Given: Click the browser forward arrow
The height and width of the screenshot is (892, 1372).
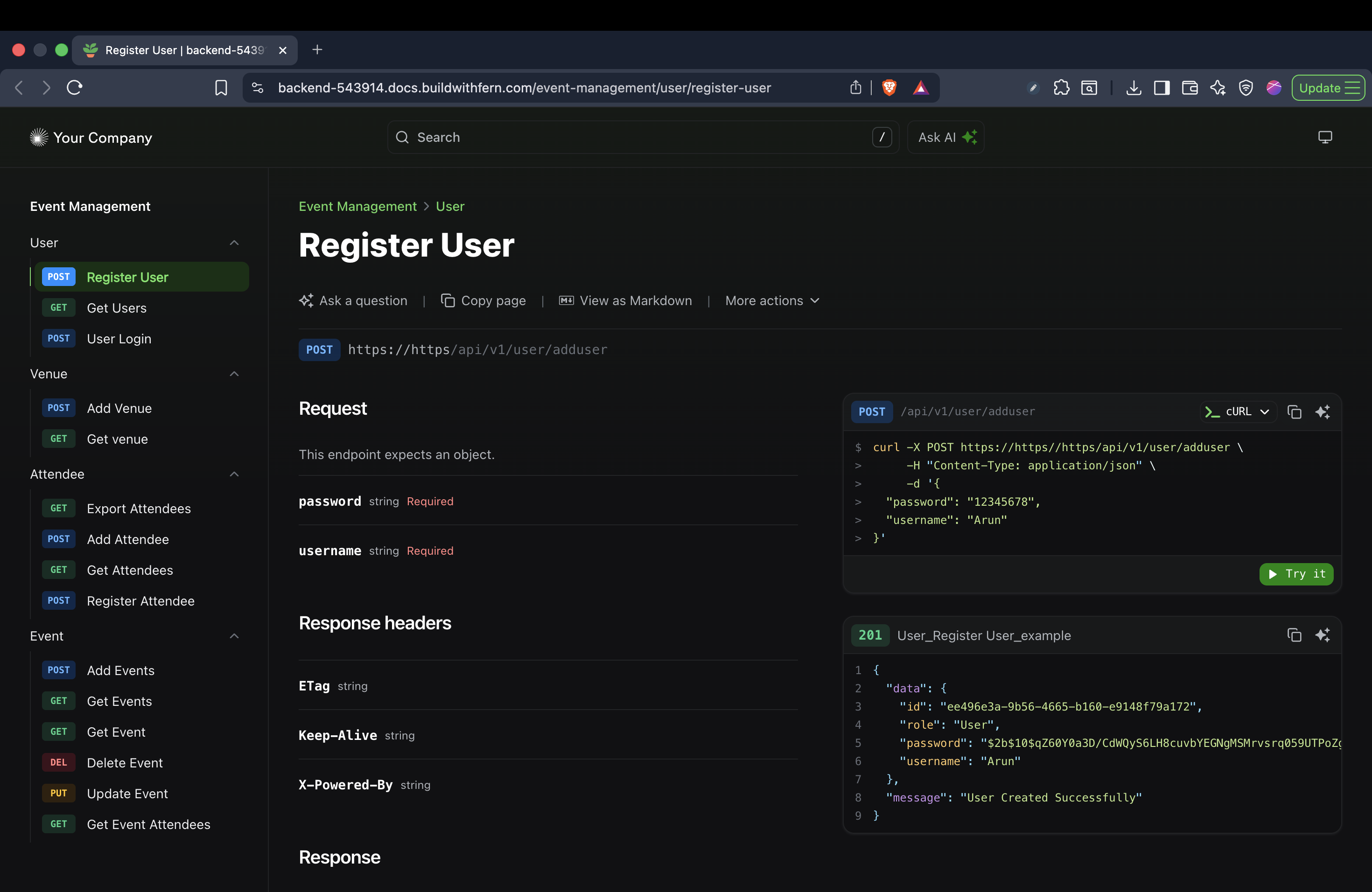Looking at the screenshot, I should point(47,88).
